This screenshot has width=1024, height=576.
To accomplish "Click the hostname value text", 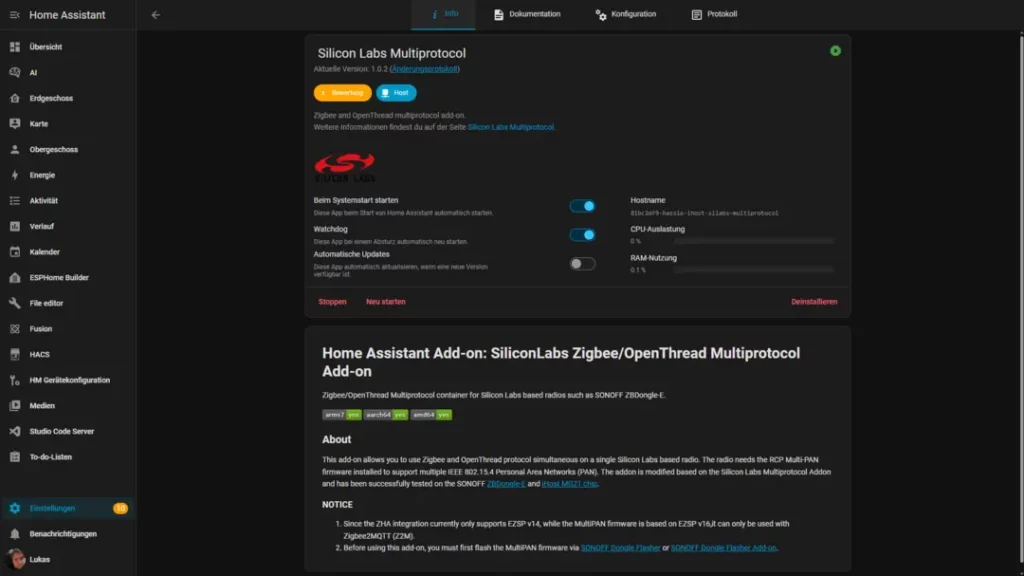I will (704, 213).
